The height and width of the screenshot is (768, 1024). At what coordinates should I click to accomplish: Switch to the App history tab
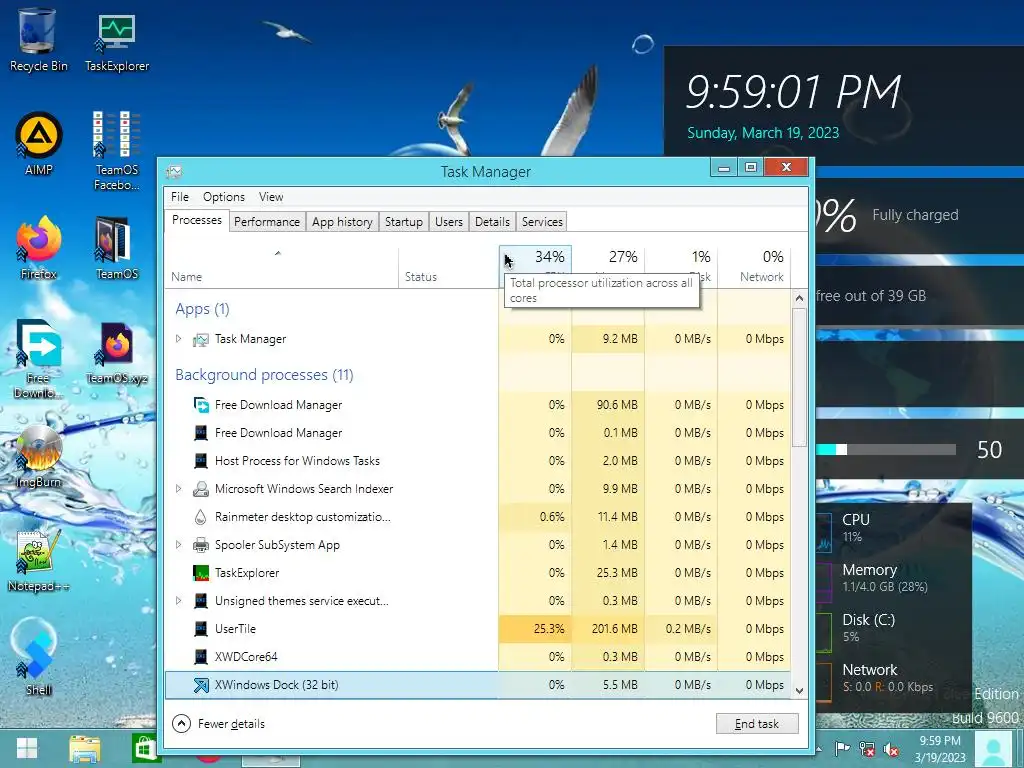[x=342, y=222]
